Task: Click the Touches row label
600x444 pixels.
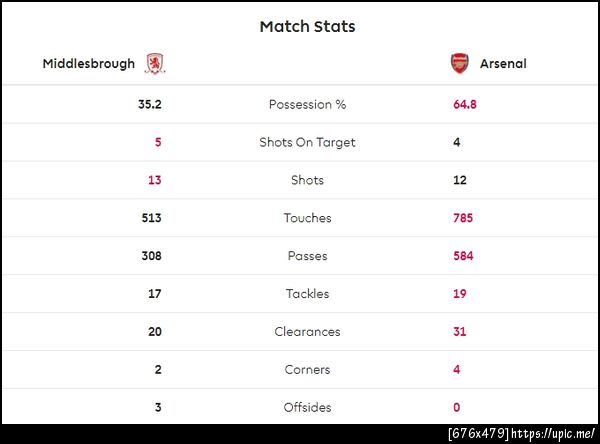Action: 307,218
